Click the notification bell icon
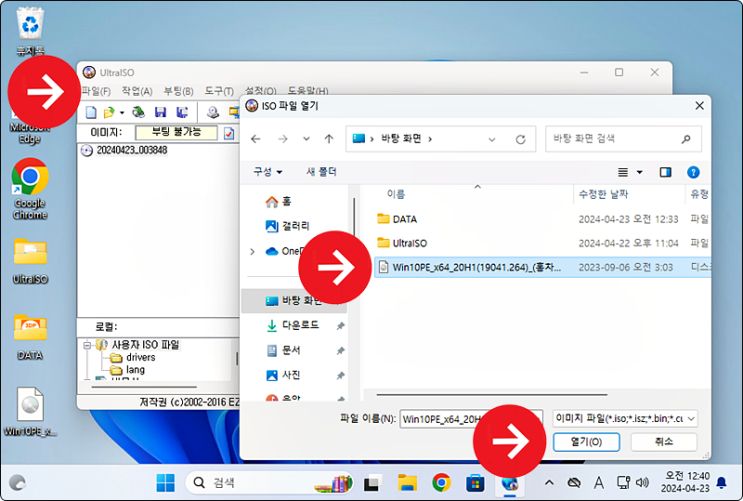 721,483
